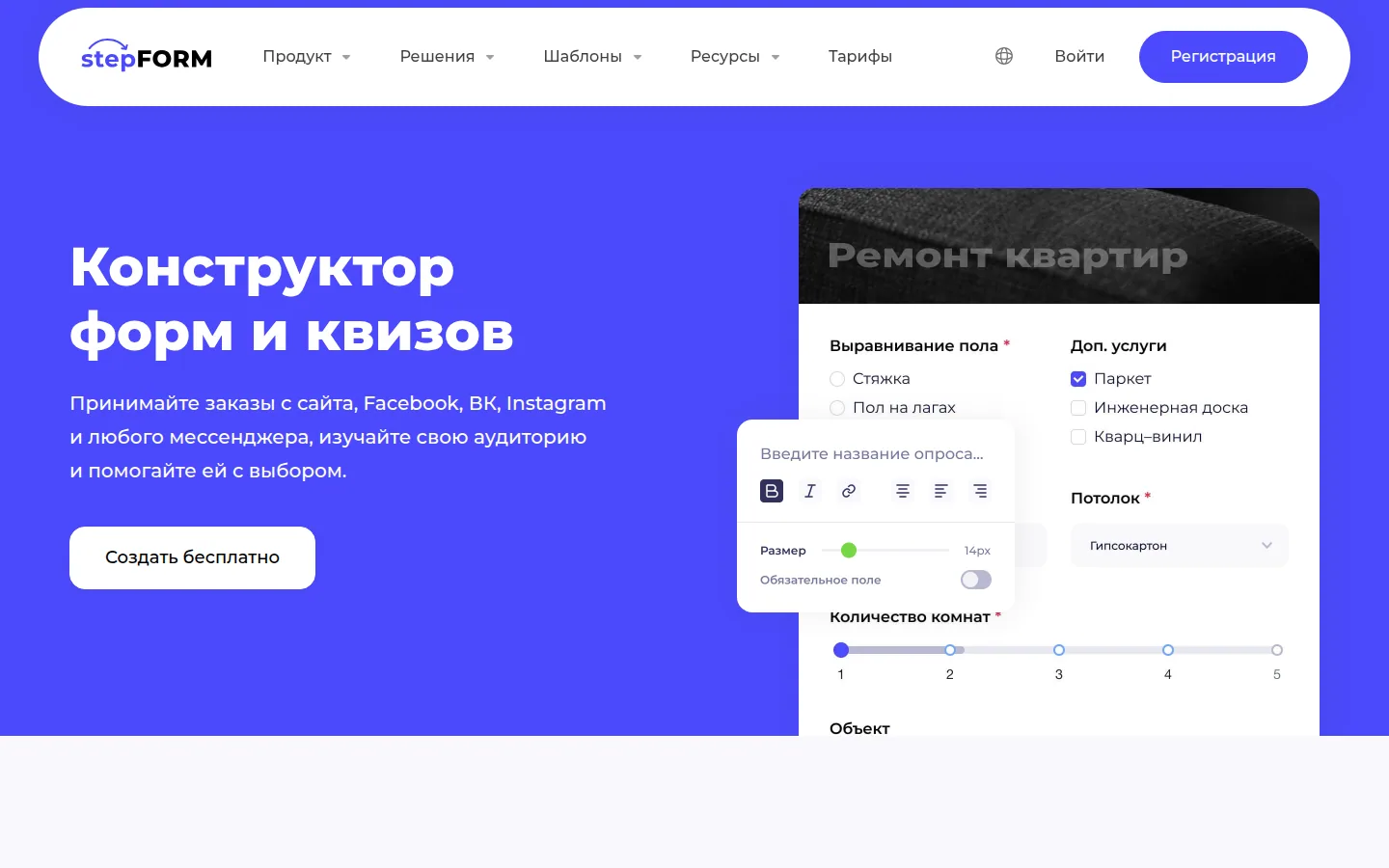Open the Потолок dropdown showing Гипсокартон

point(1180,546)
